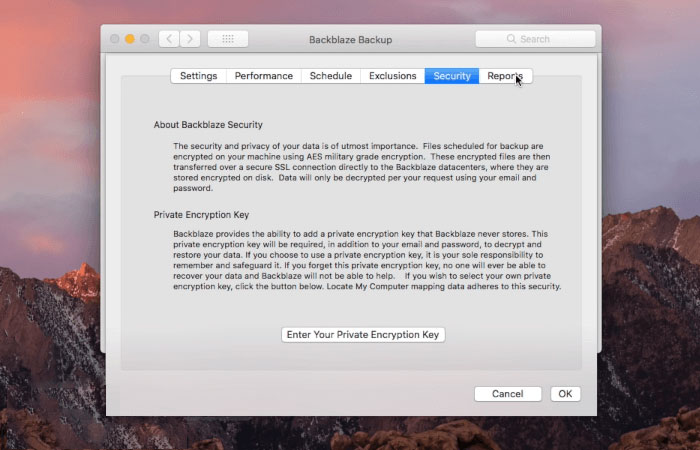
Task: Open the Performance tab
Action: pyautogui.click(x=264, y=76)
